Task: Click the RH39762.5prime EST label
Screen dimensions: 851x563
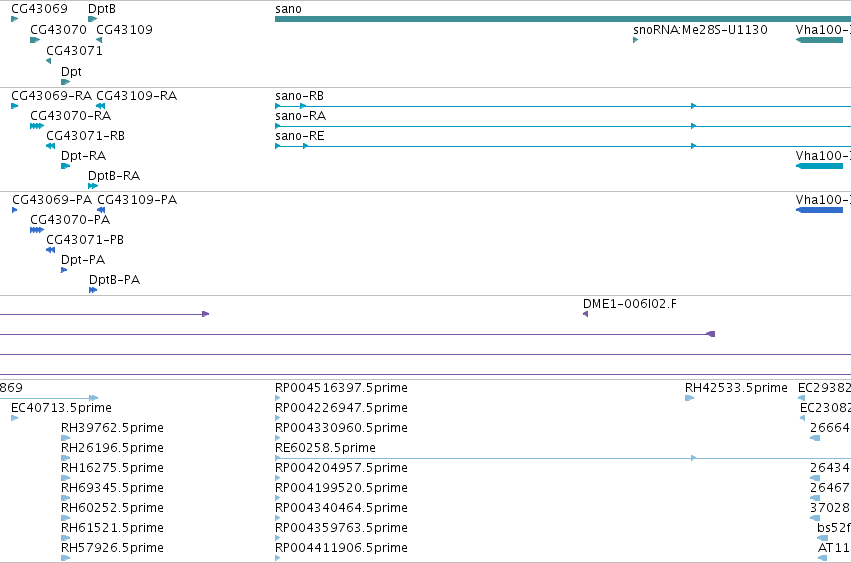Action: 112,428
